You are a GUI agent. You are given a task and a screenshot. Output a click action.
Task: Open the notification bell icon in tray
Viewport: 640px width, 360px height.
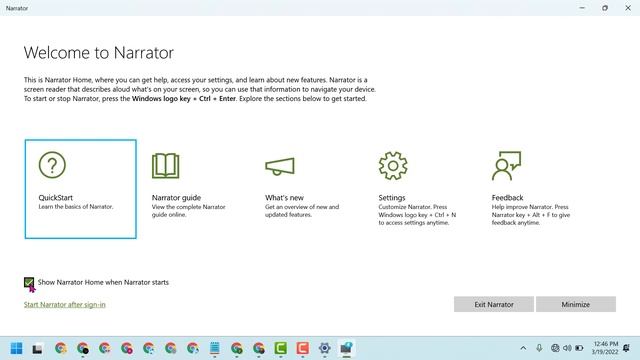click(x=627, y=348)
